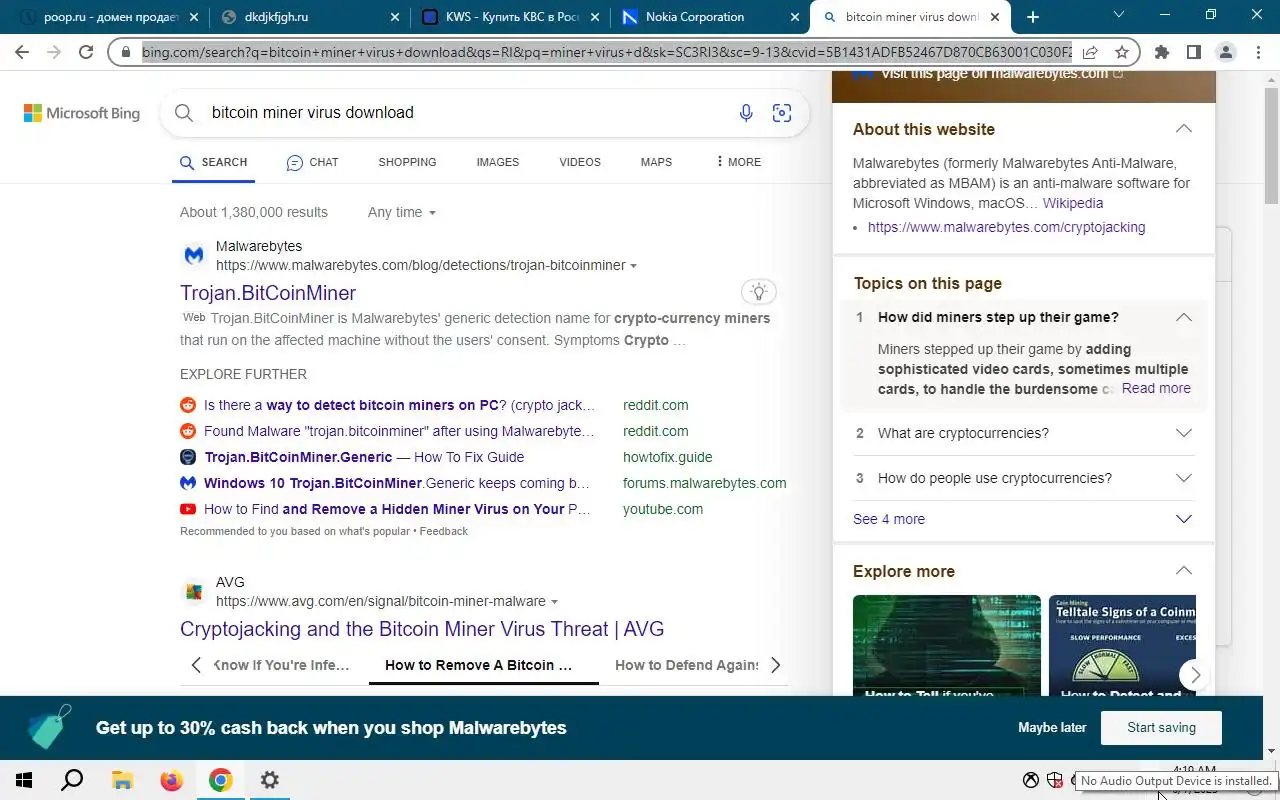The height and width of the screenshot is (800, 1280).
Task: Click the Start saving button
Action: (1161, 728)
